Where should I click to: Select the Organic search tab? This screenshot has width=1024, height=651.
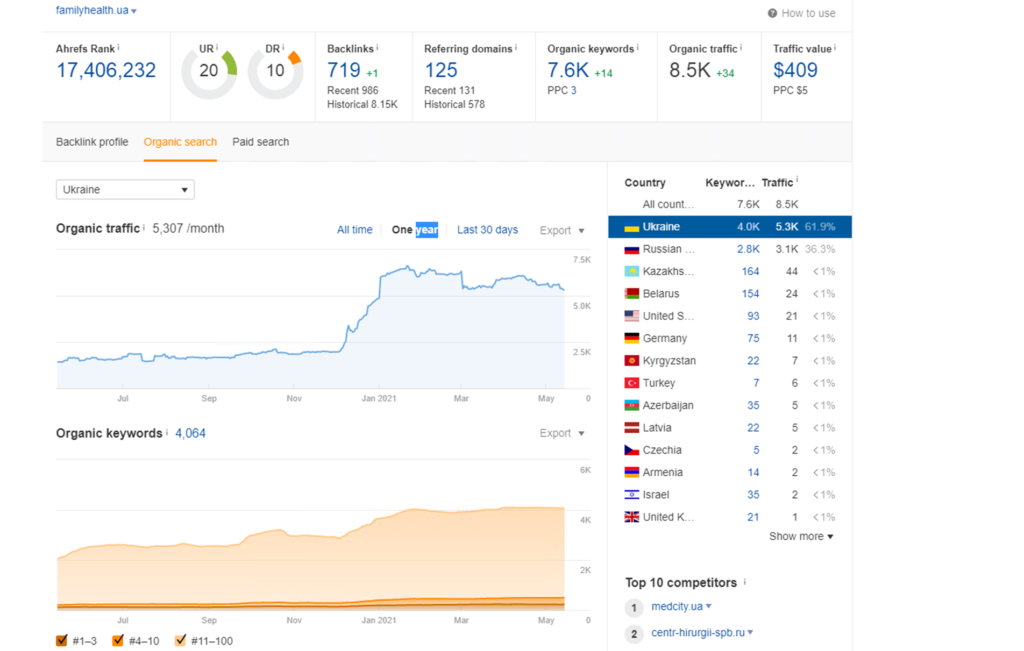click(x=180, y=142)
